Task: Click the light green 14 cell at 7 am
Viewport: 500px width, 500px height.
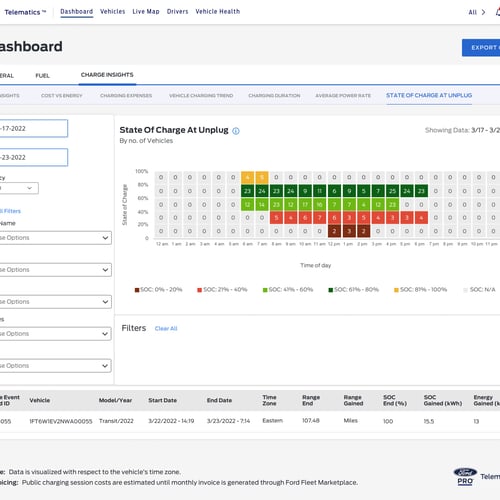Action: pos(262,204)
